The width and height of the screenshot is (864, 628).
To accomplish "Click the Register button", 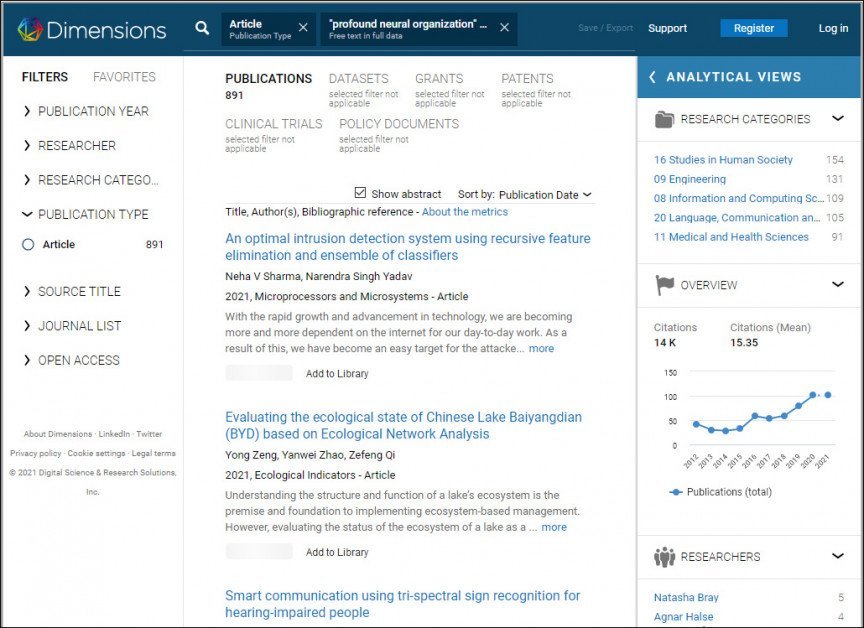I will click(753, 28).
